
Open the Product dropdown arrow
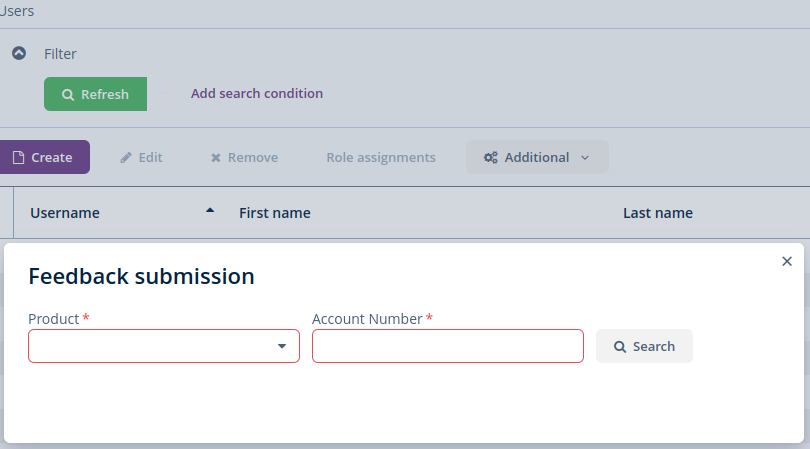[282, 346]
